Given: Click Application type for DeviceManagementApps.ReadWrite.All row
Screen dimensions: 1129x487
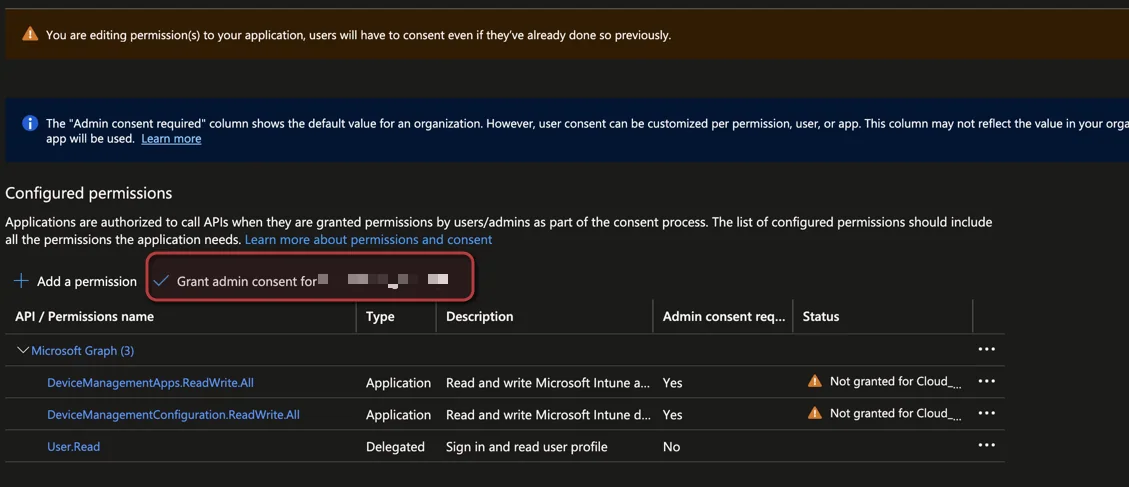Looking at the screenshot, I should 398,383.
